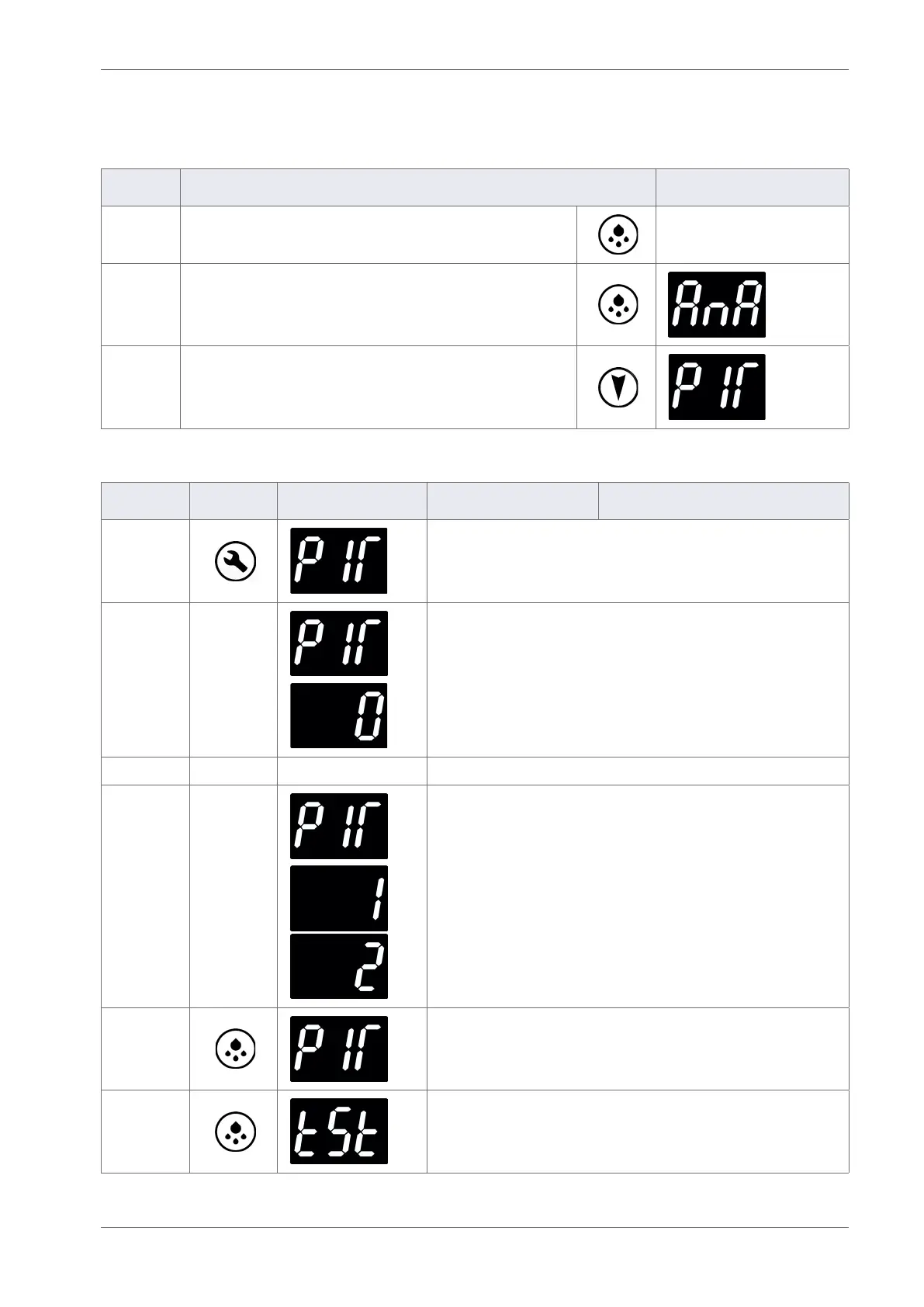Image resolution: width=924 pixels, height=1307 pixels.
Task: Click the water-drop icon in the upper table's first row
Action: (x=618, y=234)
